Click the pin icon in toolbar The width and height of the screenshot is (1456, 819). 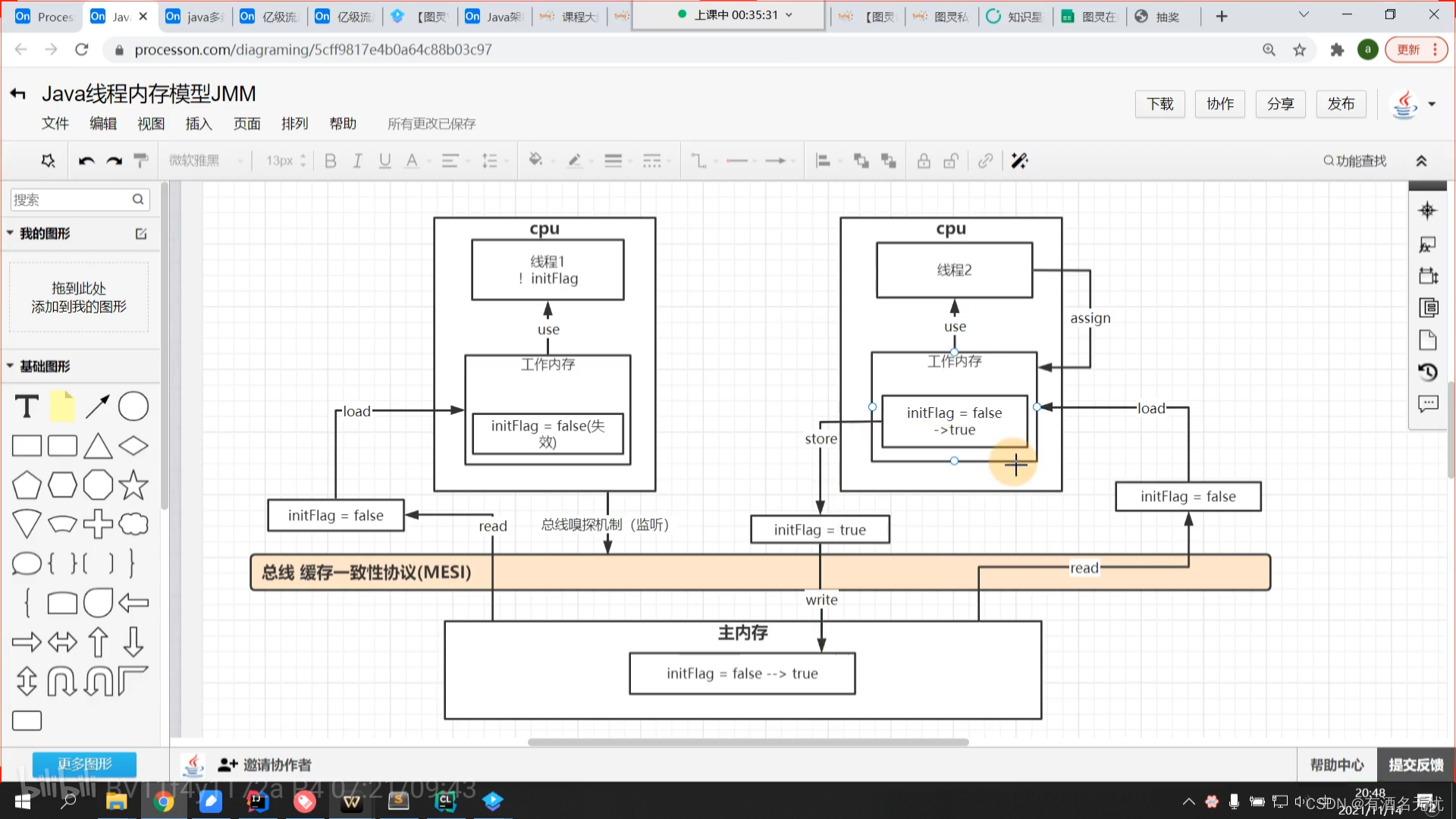pos(48,161)
